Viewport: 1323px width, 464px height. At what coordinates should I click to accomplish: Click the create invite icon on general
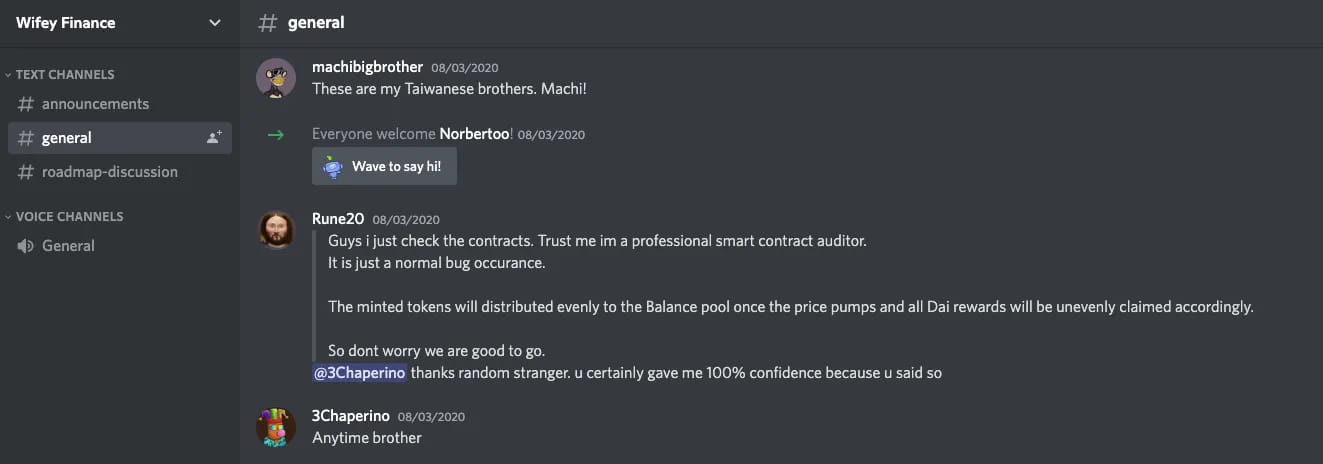[x=213, y=138]
